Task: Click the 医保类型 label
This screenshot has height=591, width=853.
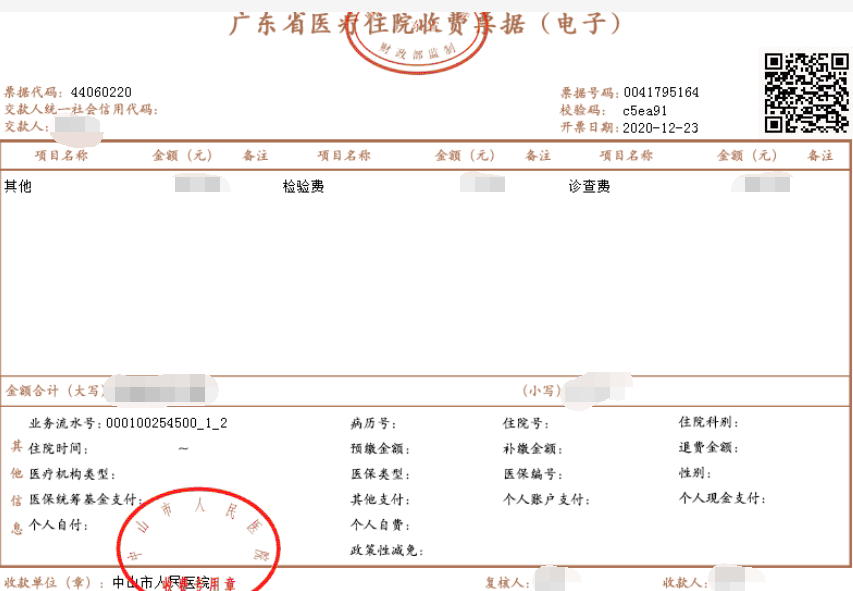Action: 380,474
